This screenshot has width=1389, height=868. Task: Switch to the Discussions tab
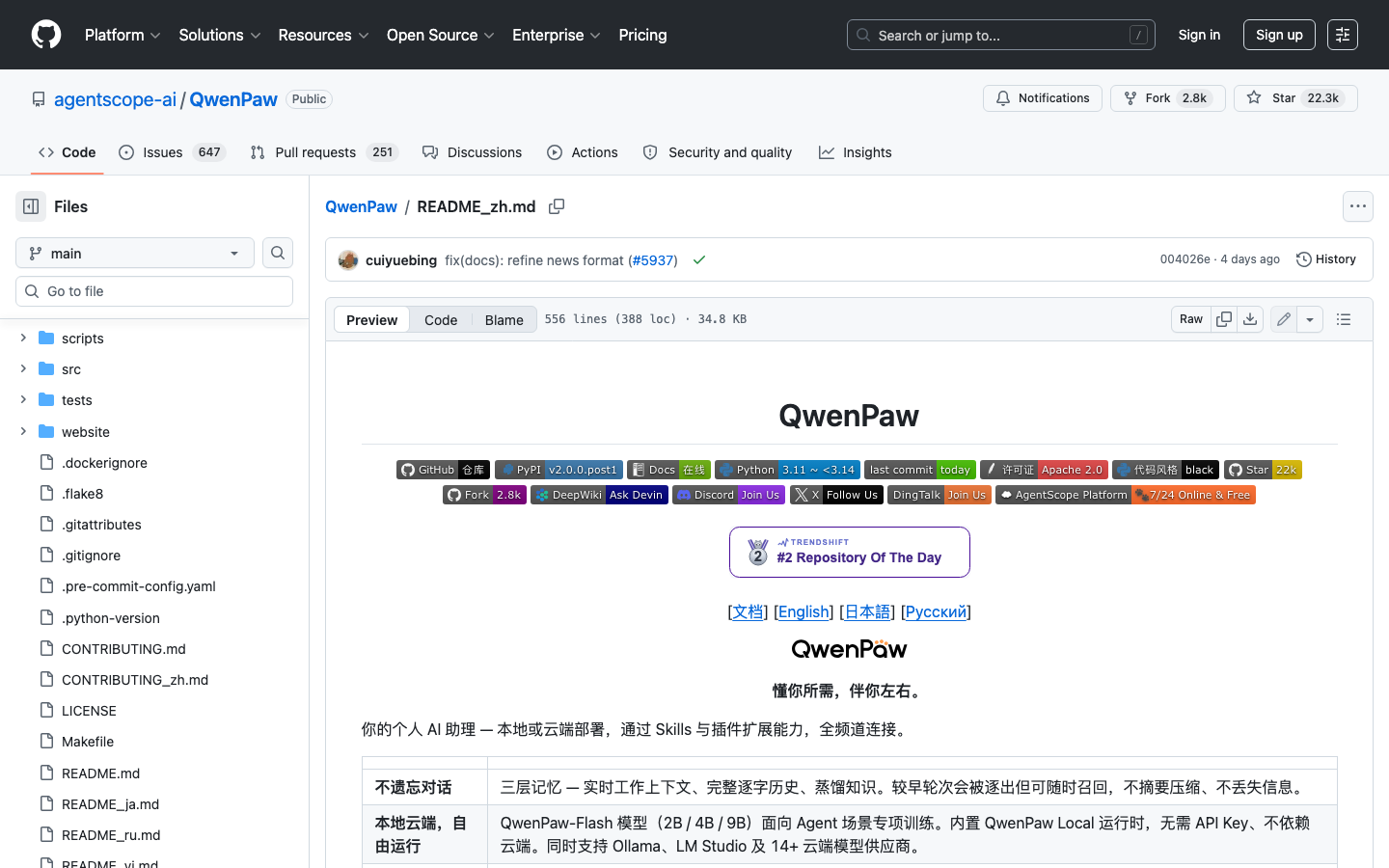click(473, 152)
